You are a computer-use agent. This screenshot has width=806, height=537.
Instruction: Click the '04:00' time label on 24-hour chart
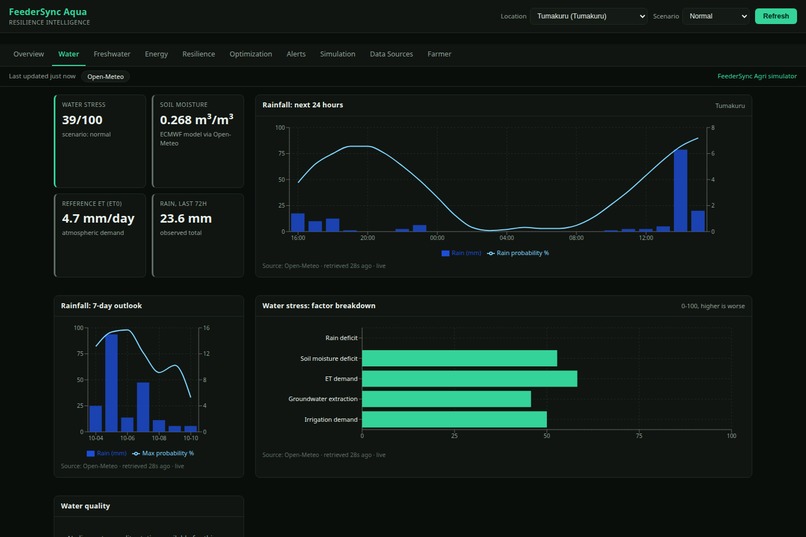[x=507, y=238]
